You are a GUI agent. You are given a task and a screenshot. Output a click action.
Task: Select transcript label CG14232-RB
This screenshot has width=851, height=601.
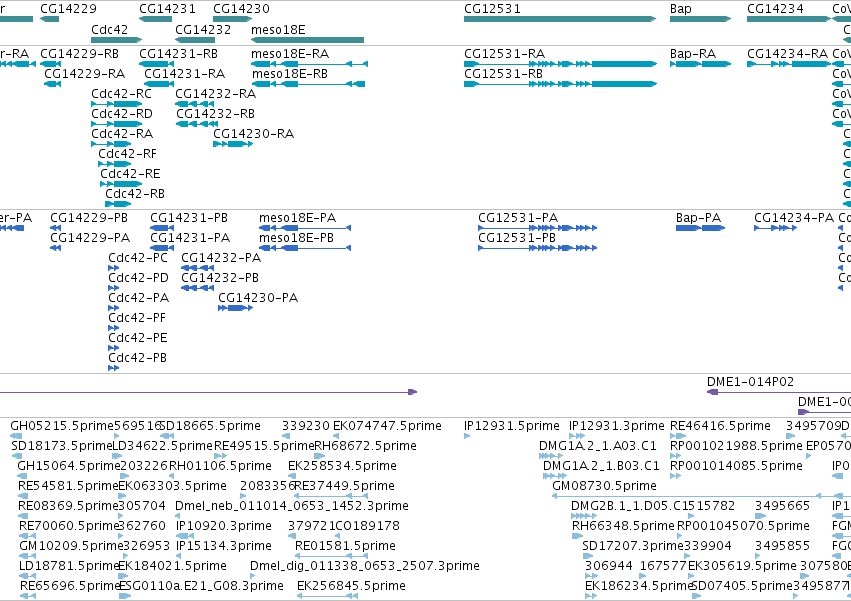(x=215, y=113)
